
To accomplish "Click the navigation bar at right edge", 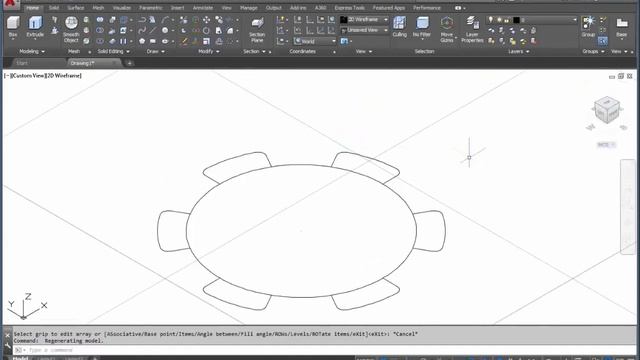I will [x=628, y=207].
